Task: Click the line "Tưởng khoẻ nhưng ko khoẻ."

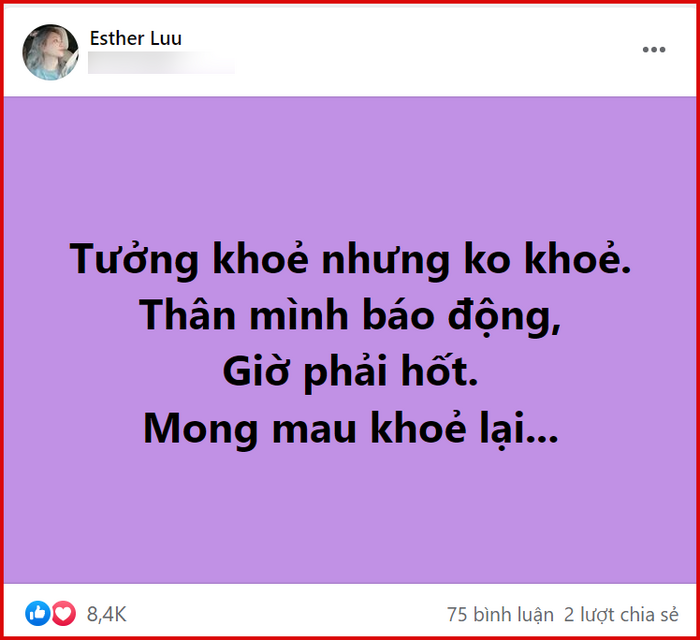Action: pos(350,260)
